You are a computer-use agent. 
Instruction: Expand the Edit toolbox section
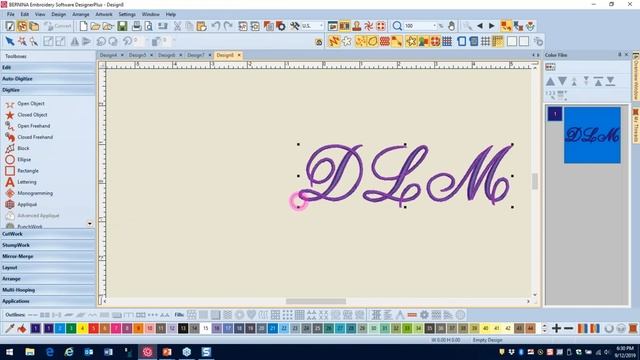[x=48, y=67]
